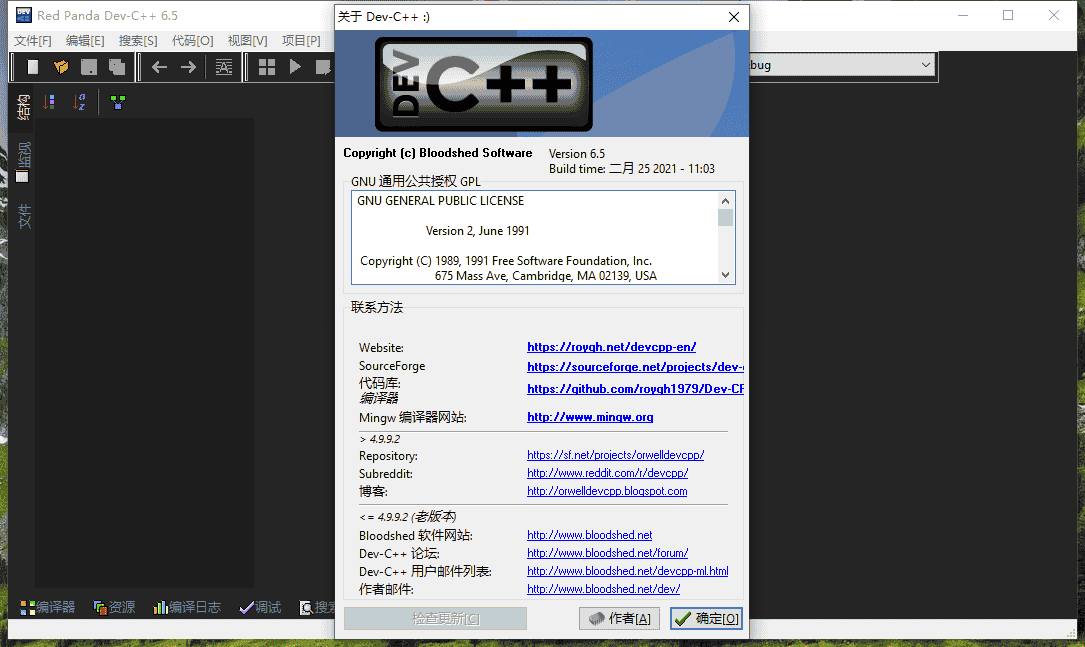
Task: Sort class browser alphabetically with A-Z icon
Action: click(x=81, y=101)
